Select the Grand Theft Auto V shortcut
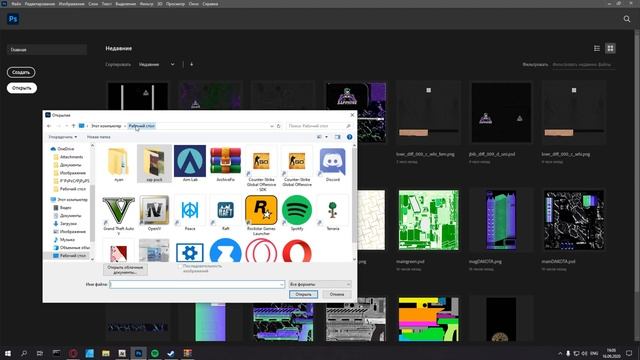Screen dimensions: 640x360 click(x=118, y=213)
